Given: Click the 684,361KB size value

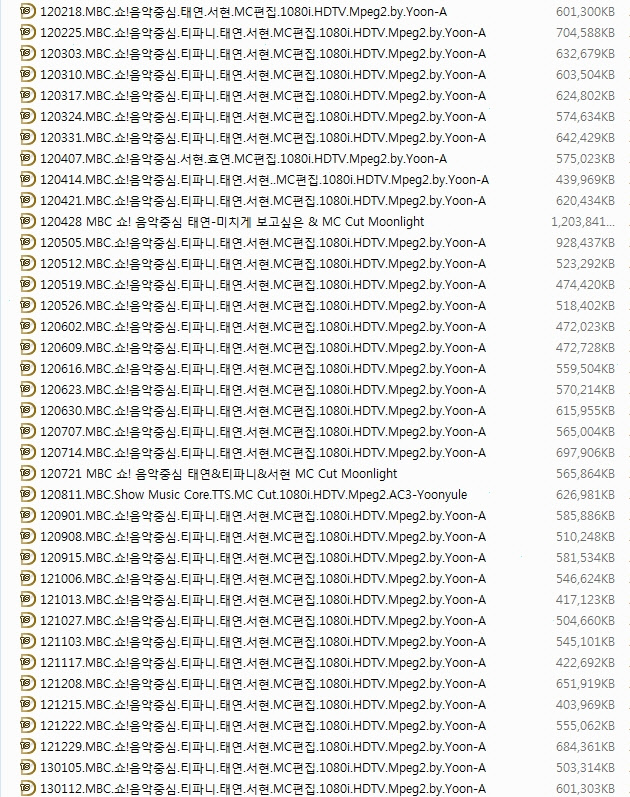Looking at the screenshot, I should point(585,747).
